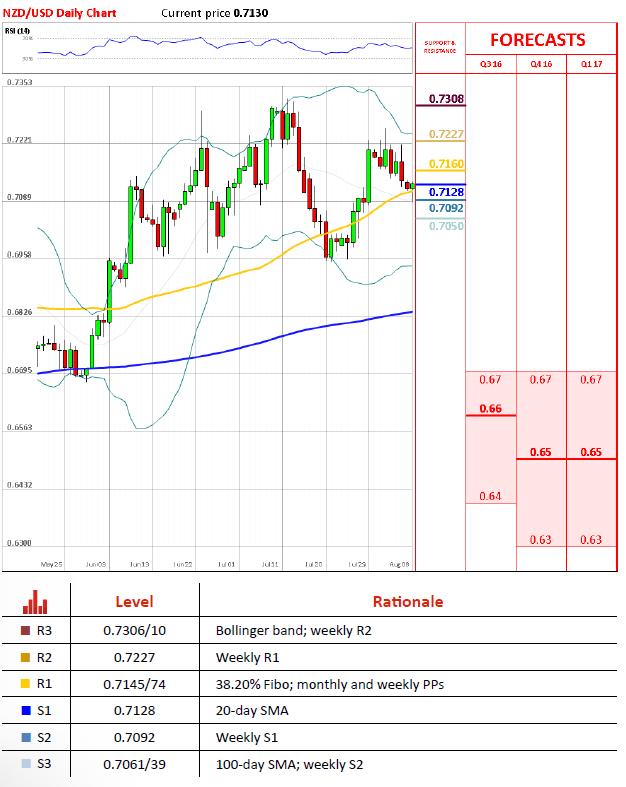Click the 0.7308 resistance level label
This screenshot has width=626, height=787.
pos(446,99)
